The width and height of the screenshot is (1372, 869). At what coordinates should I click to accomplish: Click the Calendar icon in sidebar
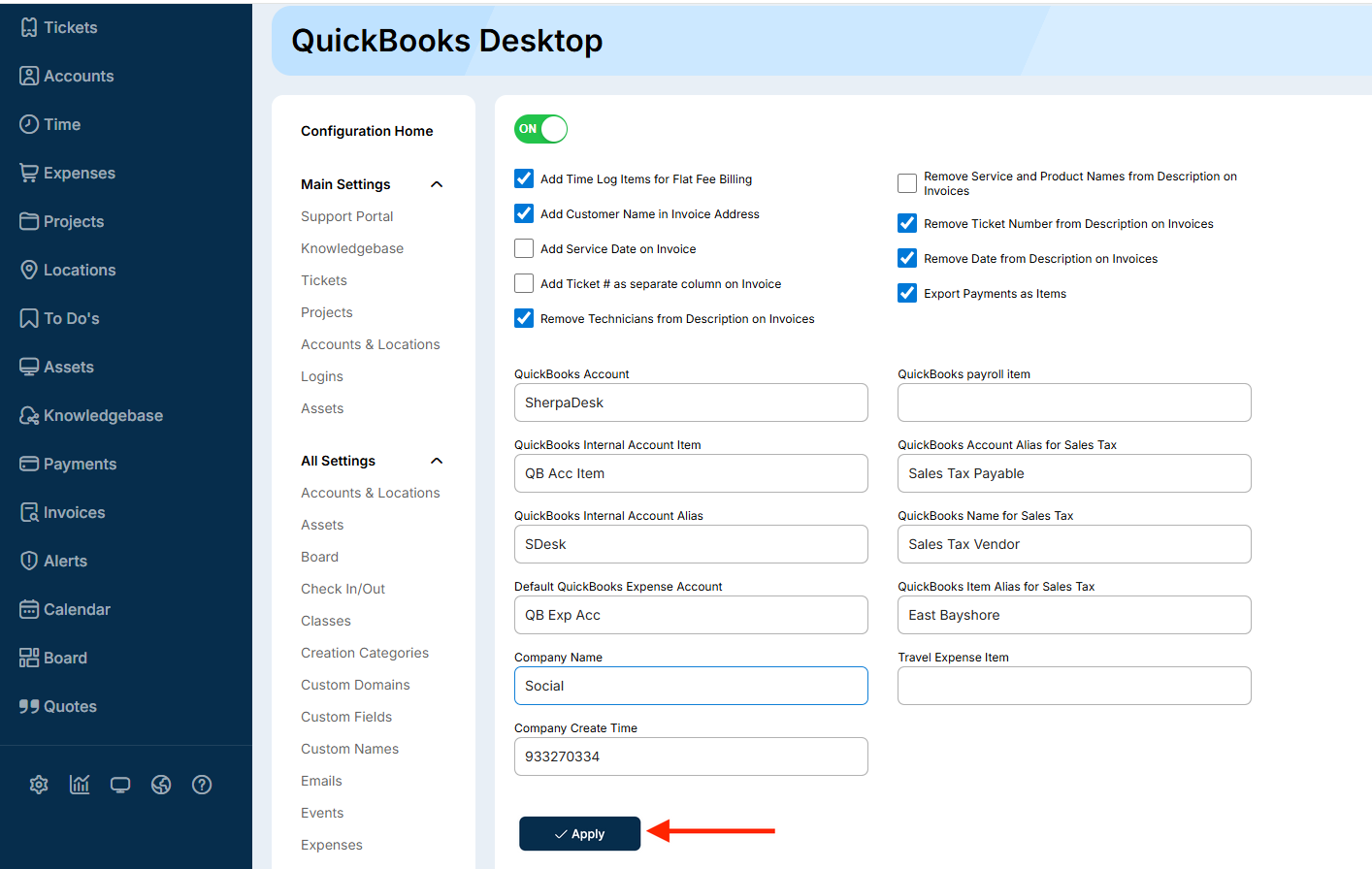(29, 609)
